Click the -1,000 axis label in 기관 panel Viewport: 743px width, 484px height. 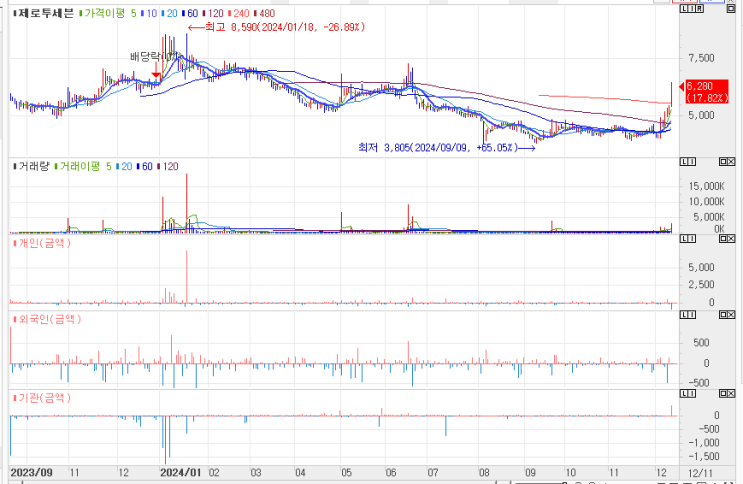pyautogui.click(x=704, y=443)
